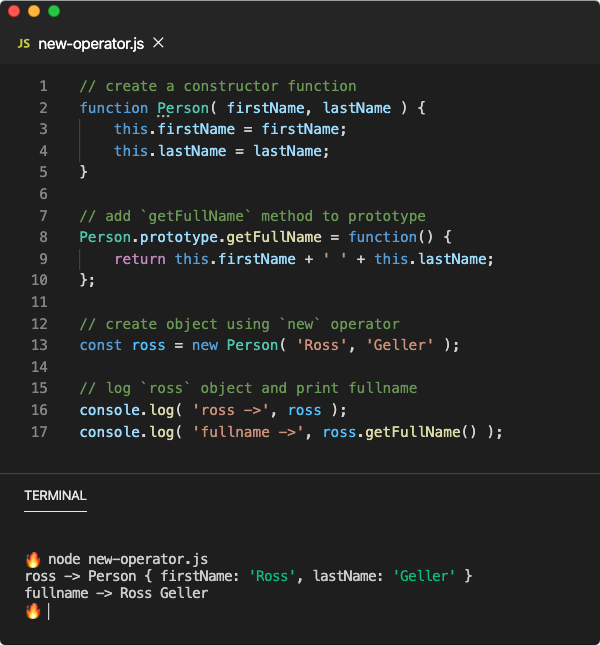Open the TERMINAL panel tab
The height and width of the screenshot is (645, 600).
click(x=56, y=495)
